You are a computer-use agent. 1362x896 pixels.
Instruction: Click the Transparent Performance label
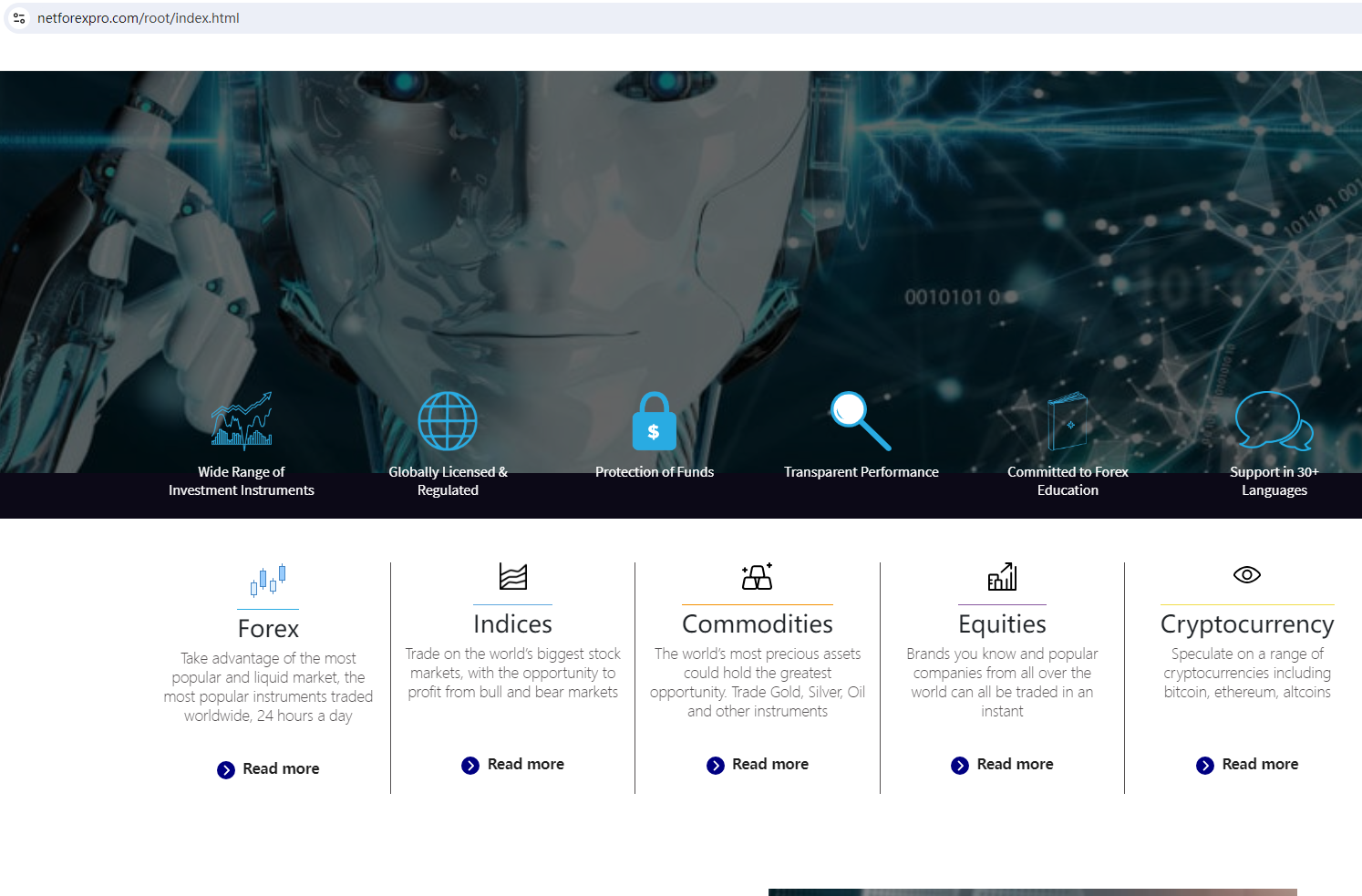[x=861, y=472]
